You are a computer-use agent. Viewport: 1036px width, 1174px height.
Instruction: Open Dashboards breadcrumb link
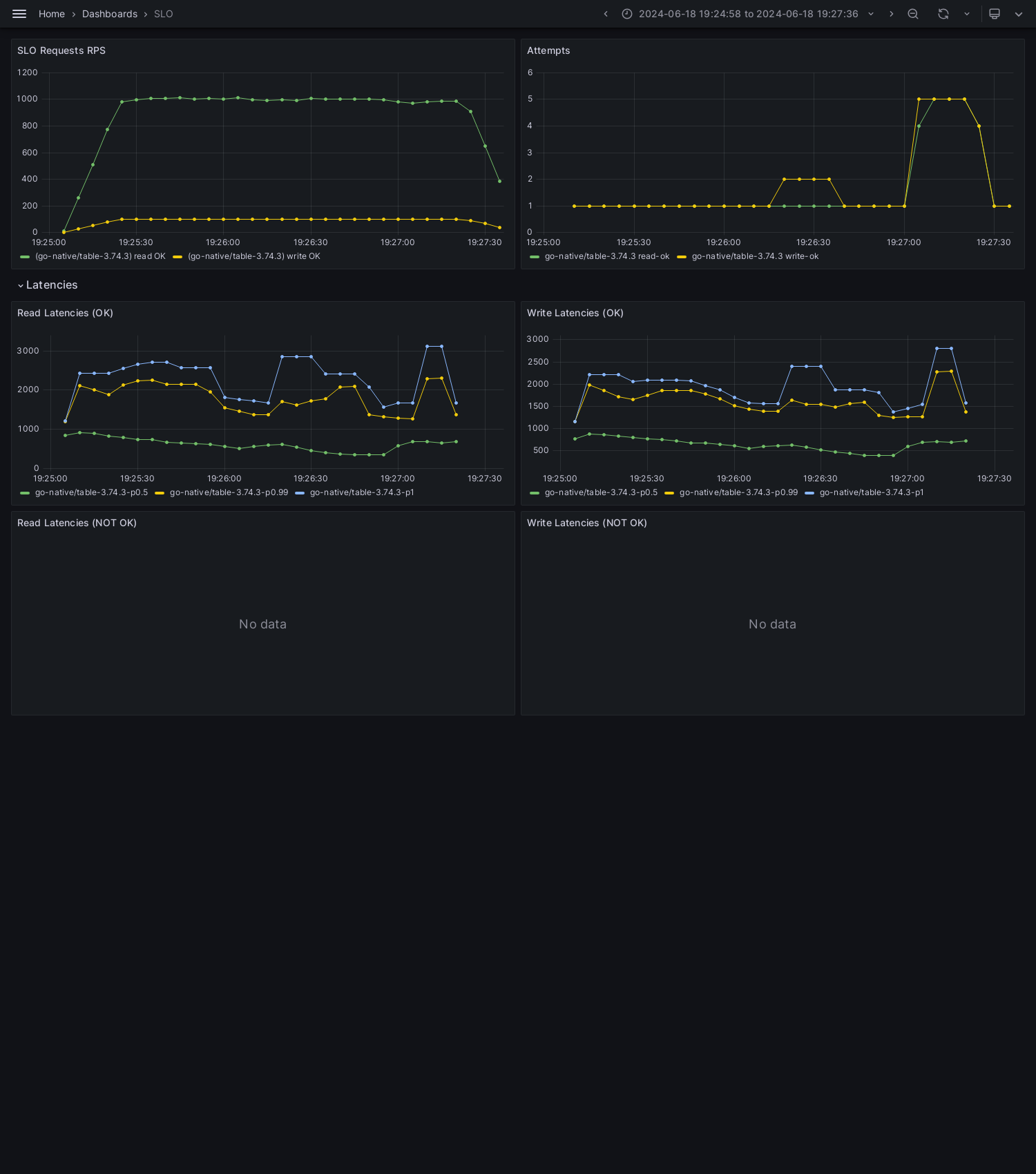tap(110, 14)
